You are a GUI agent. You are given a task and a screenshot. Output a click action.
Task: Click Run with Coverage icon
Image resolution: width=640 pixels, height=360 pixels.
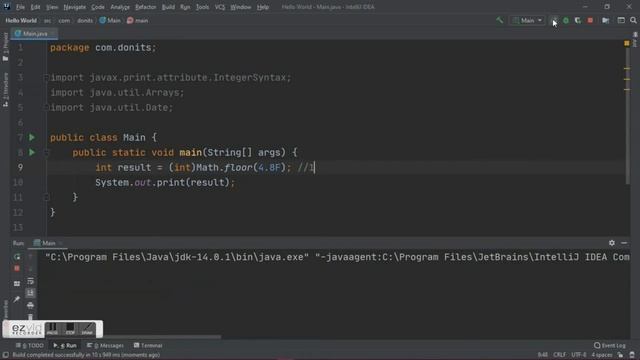tap(578, 20)
